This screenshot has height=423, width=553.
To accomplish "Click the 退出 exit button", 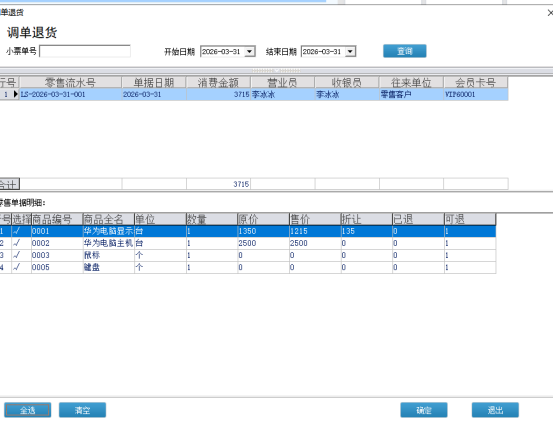I will [495, 410].
